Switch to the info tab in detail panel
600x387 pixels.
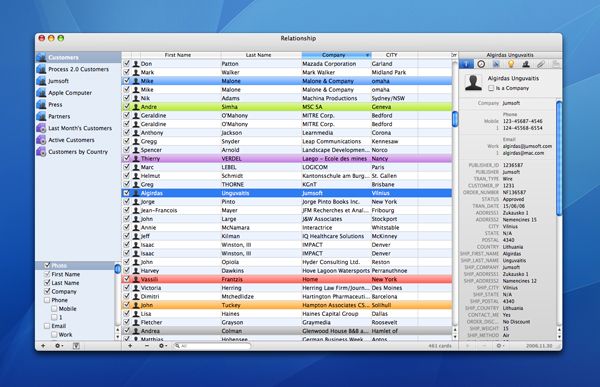point(466,64)
